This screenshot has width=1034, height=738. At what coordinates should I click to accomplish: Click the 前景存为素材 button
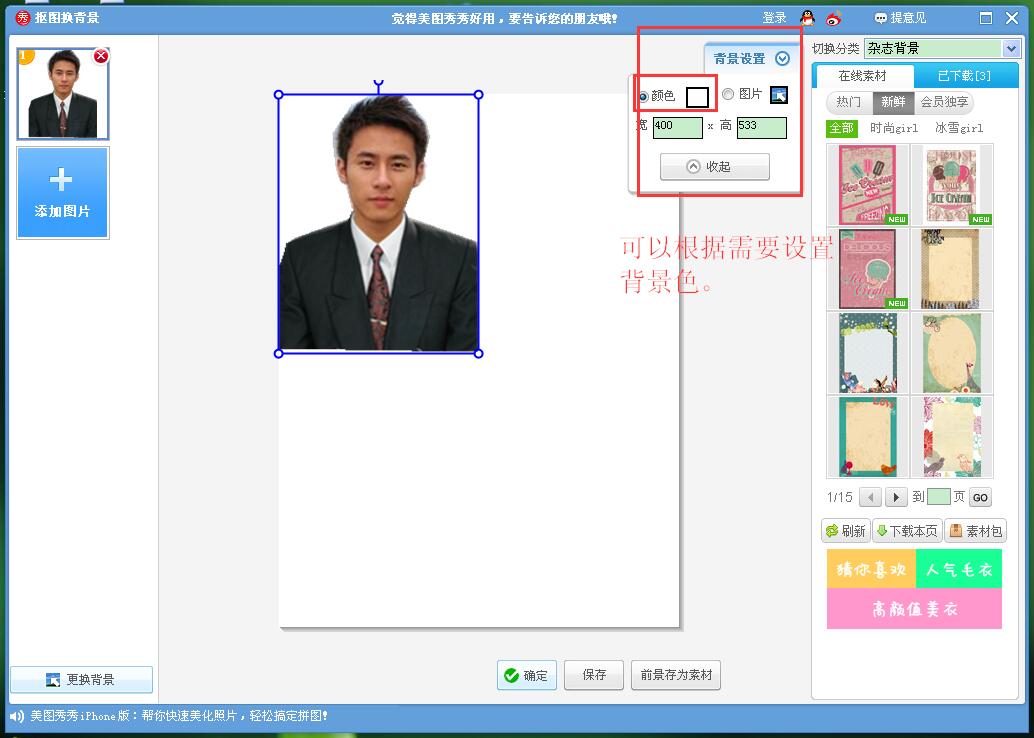pos(676,675)
